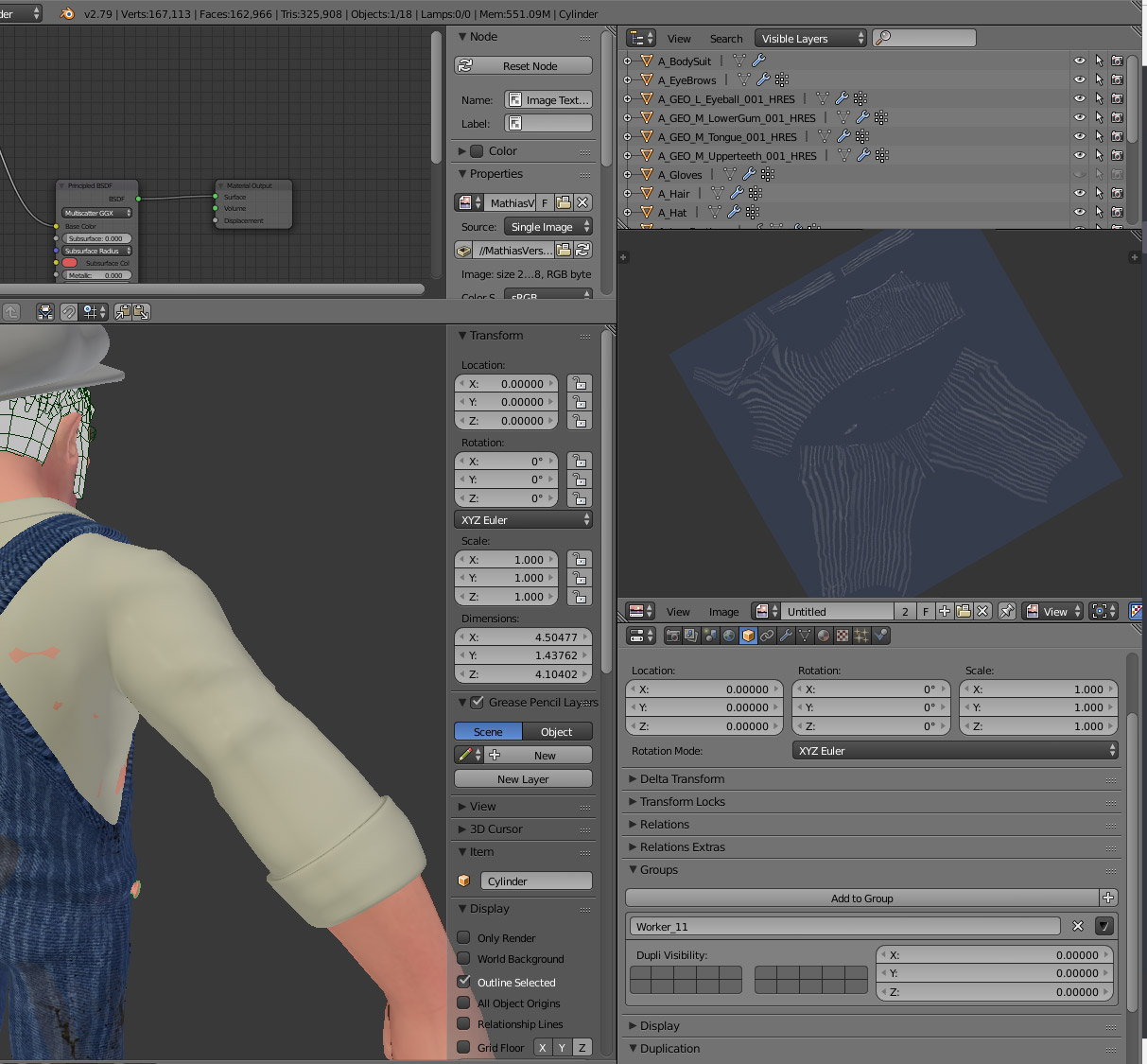
Task: Click Add to Group button
Action: click(862, 898)
